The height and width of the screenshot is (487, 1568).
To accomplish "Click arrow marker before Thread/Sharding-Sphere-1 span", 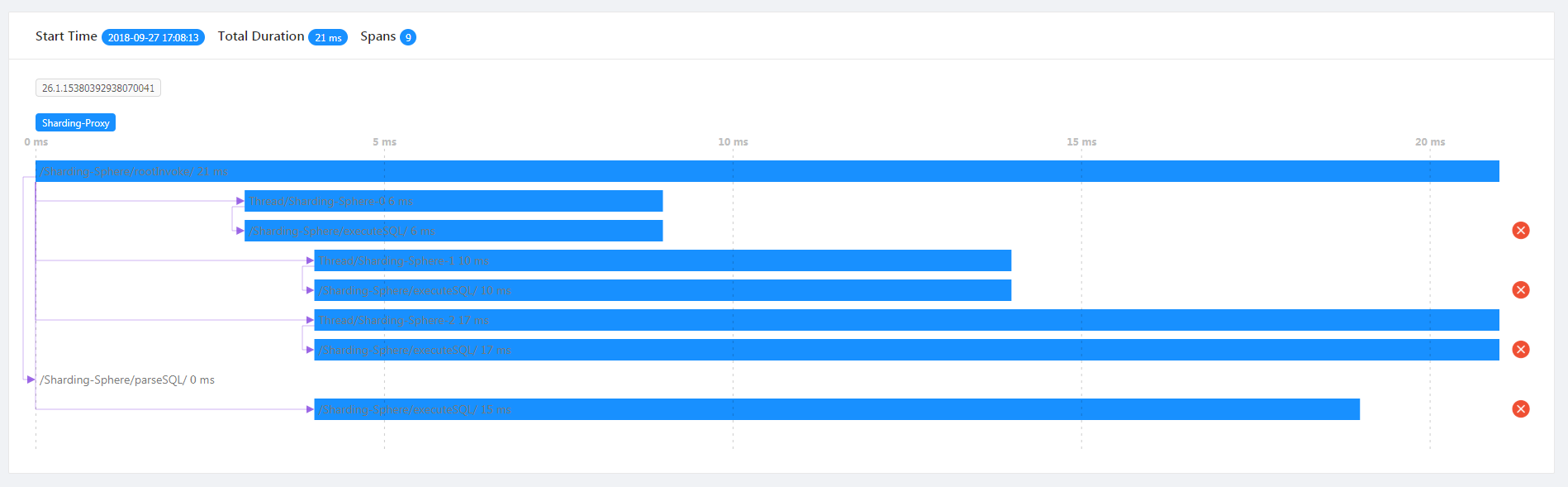I will click(310, 260).
